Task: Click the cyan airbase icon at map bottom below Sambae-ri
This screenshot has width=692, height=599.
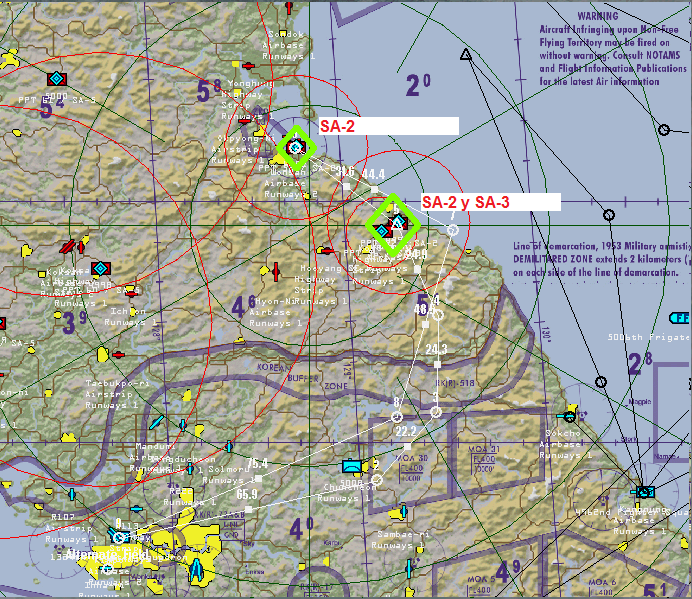Action: click(409, 569)
